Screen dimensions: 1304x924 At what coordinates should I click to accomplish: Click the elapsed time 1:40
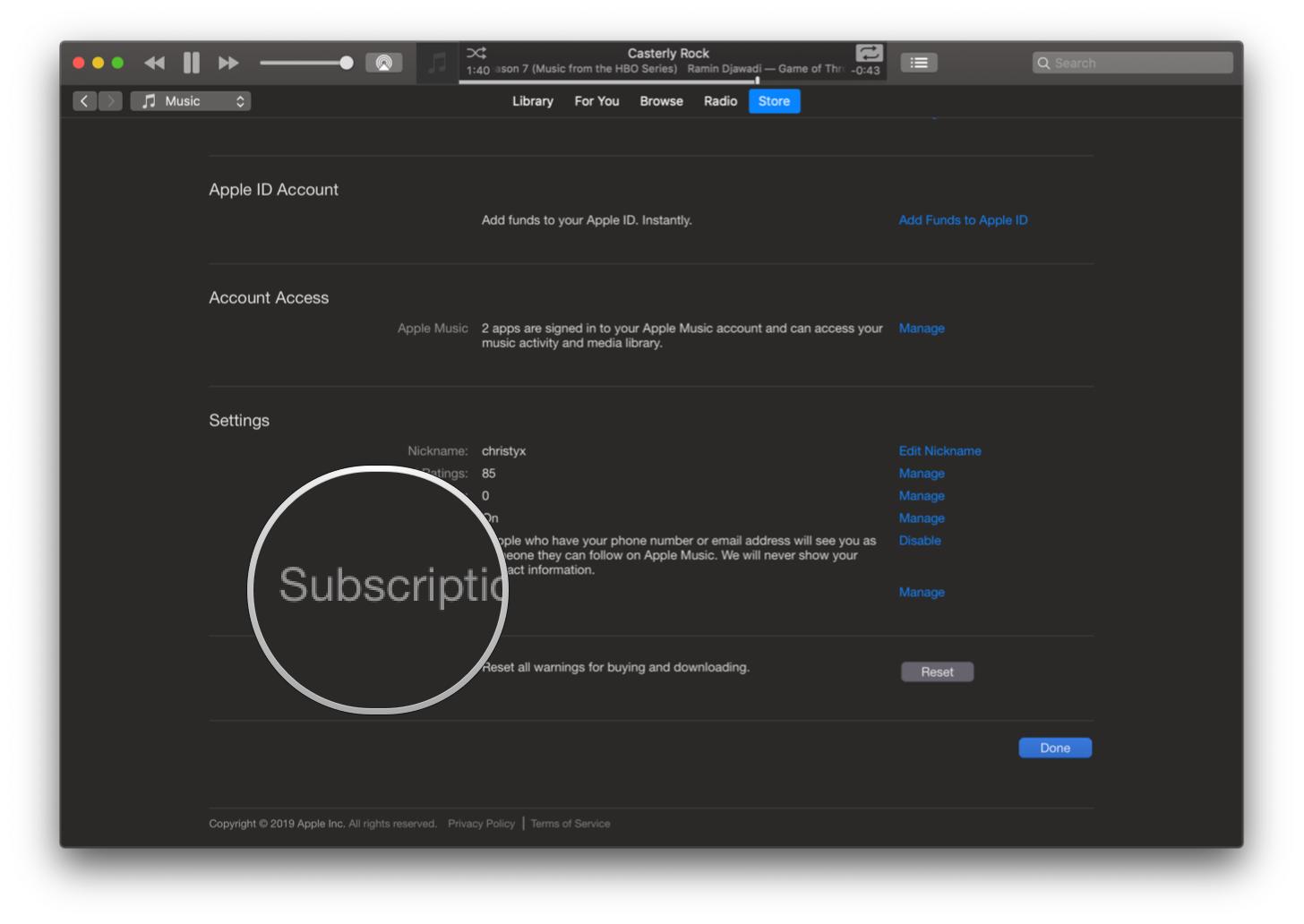[477, 71]
